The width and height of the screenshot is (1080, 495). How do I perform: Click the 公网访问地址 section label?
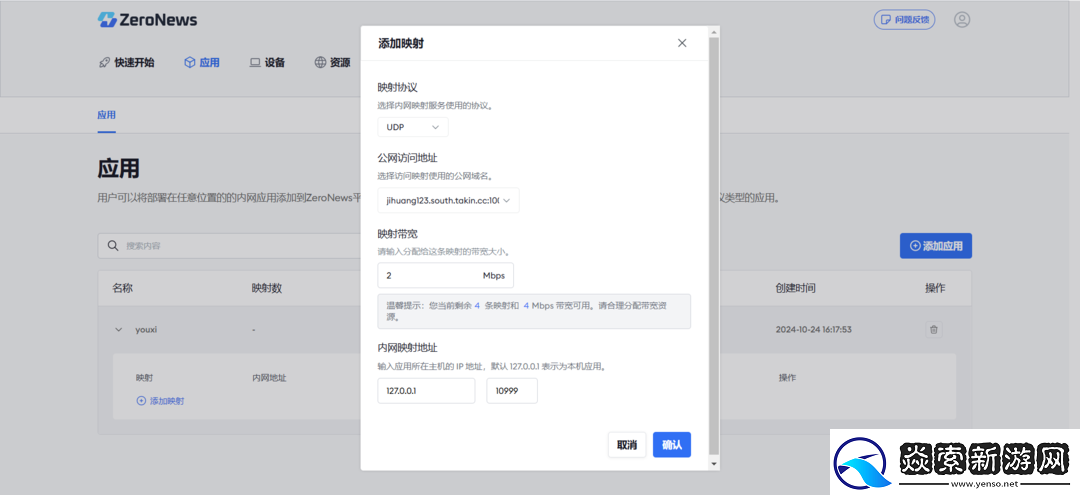click(x=407, y=158)
